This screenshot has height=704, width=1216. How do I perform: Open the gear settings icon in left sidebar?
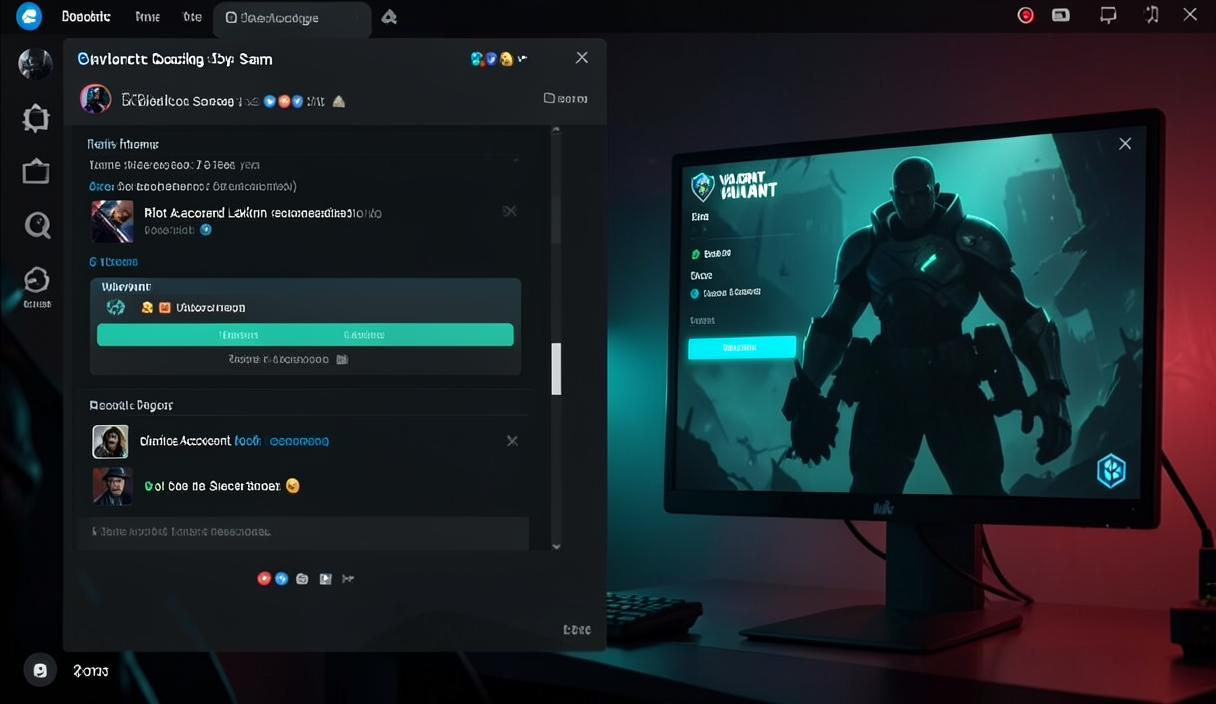[x=36, y=118]
